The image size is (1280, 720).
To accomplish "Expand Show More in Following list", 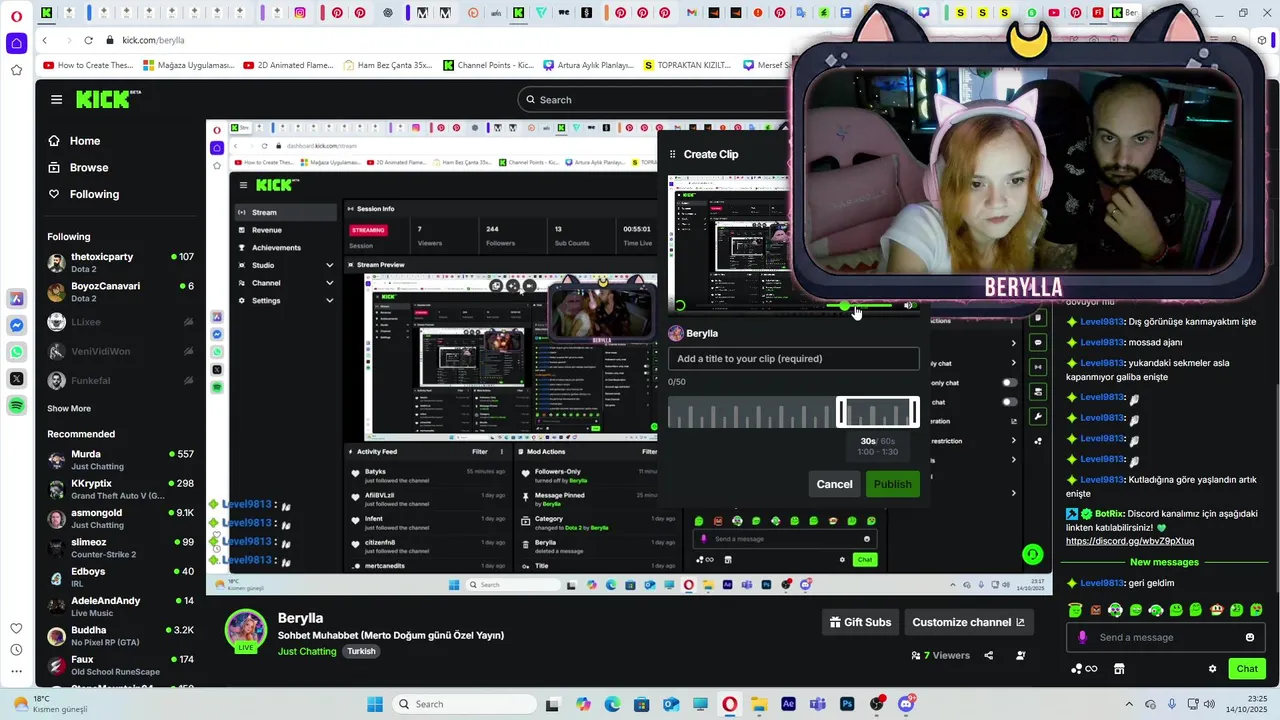I will (69, 409).
